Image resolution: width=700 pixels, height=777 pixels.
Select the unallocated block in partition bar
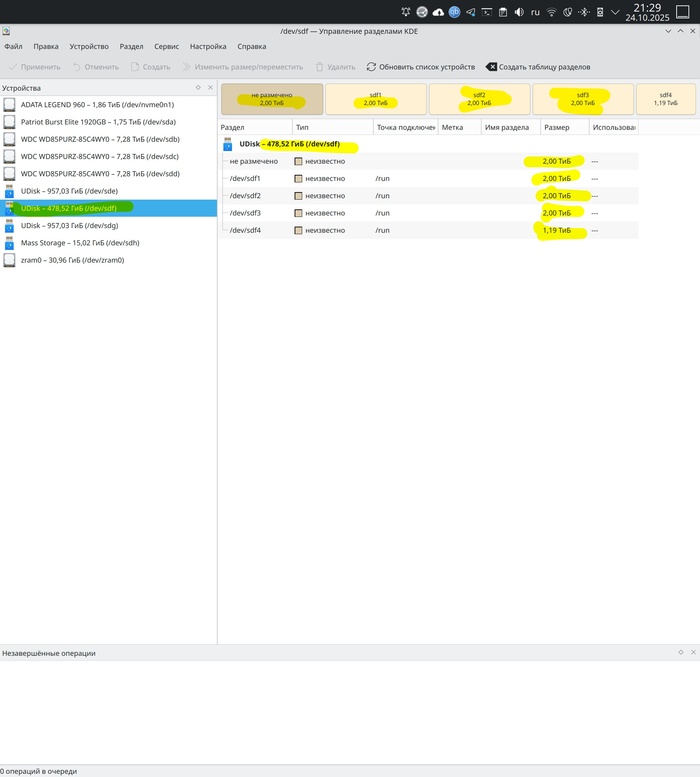click(272, 99)
